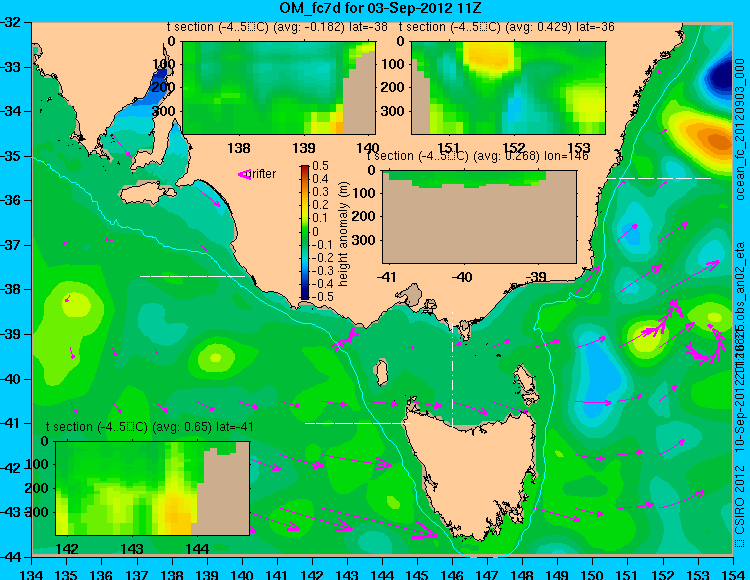Click the 0.1 tick on colorbar
This screenshot has height=580, width=750.
point(320,218)
